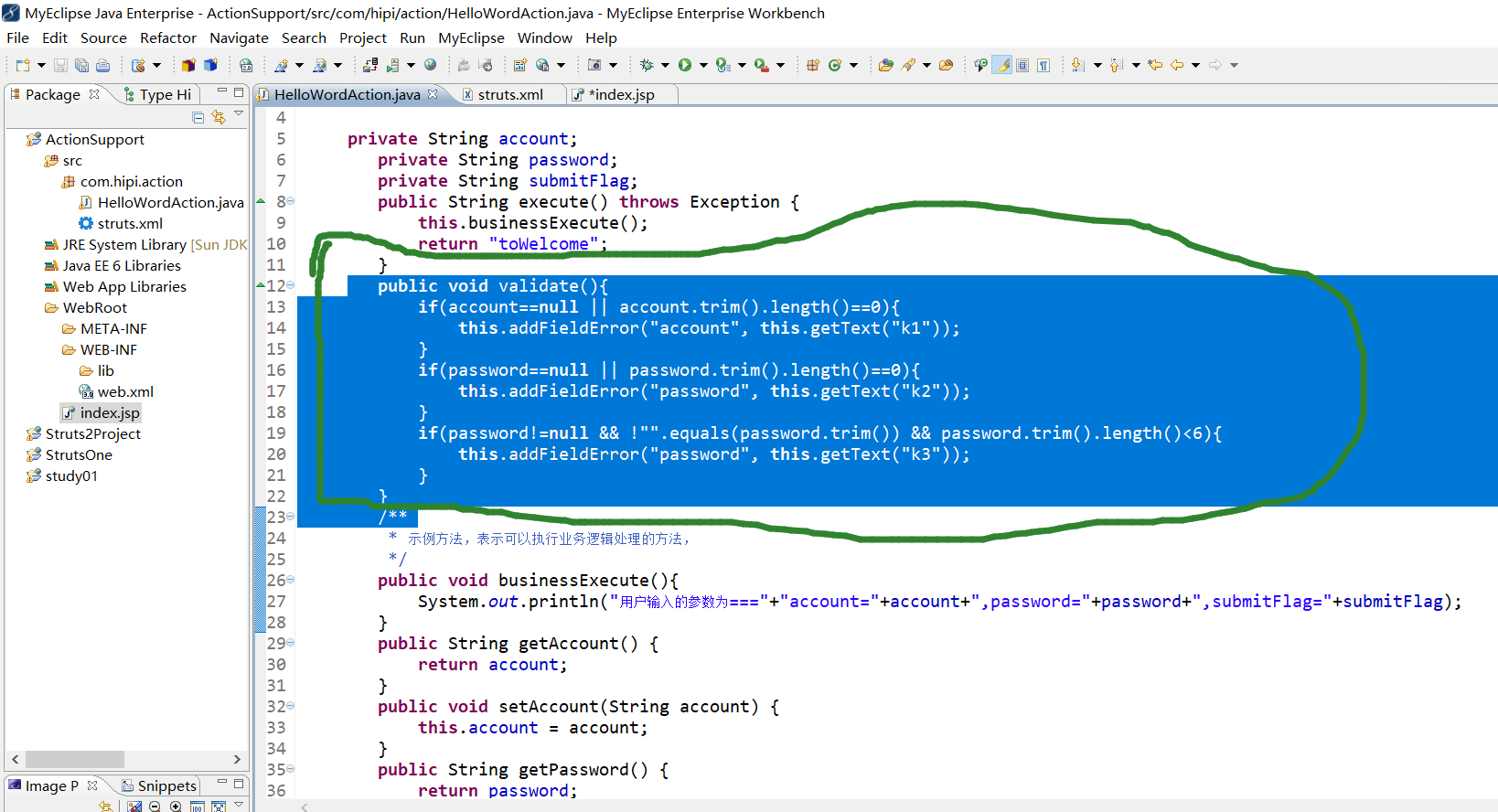Click Zoom In in Image Preview panel
Screen dimensions: 1498x812
[x=176, y=807]
